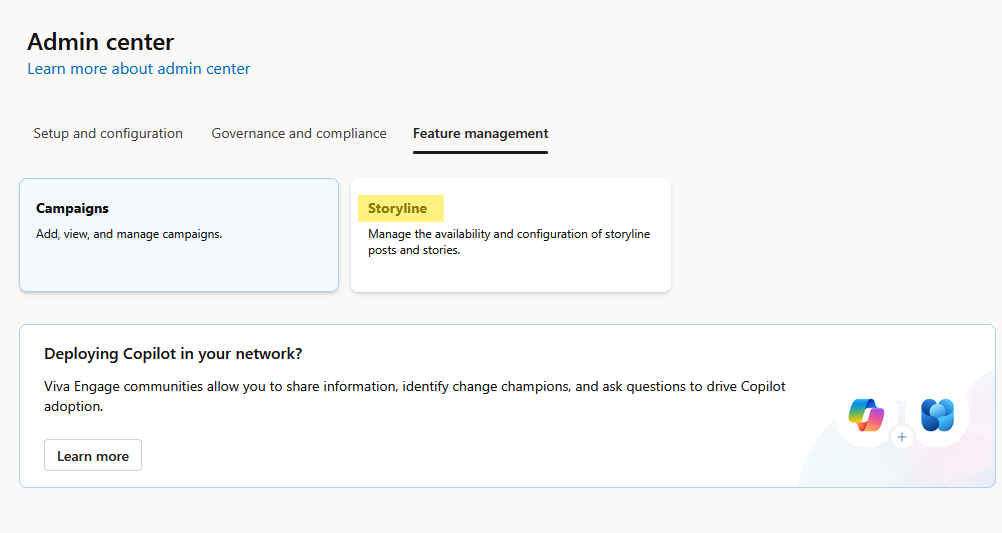
Task: Select the Feature management tab
Action: (481, 134)
